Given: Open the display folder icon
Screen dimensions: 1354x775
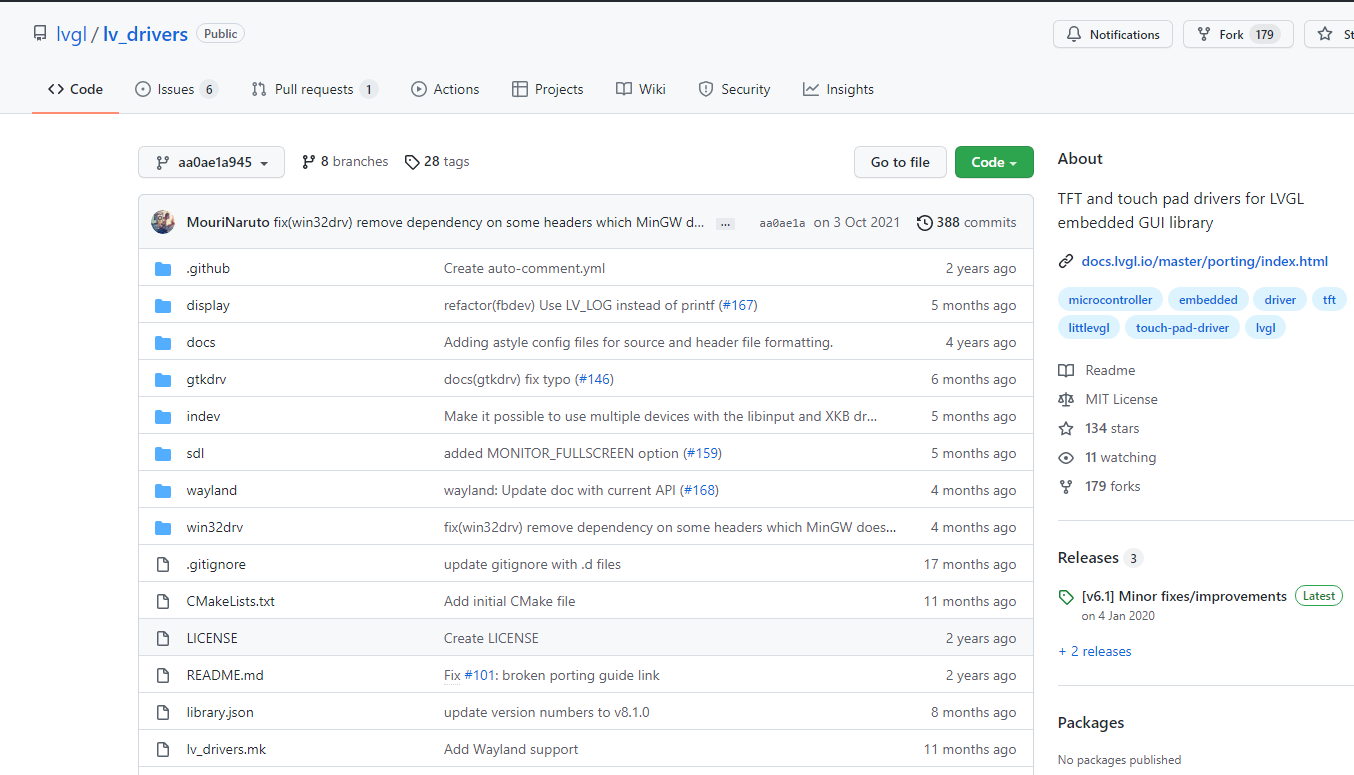Looking at the screenshot, I should 163,305.
